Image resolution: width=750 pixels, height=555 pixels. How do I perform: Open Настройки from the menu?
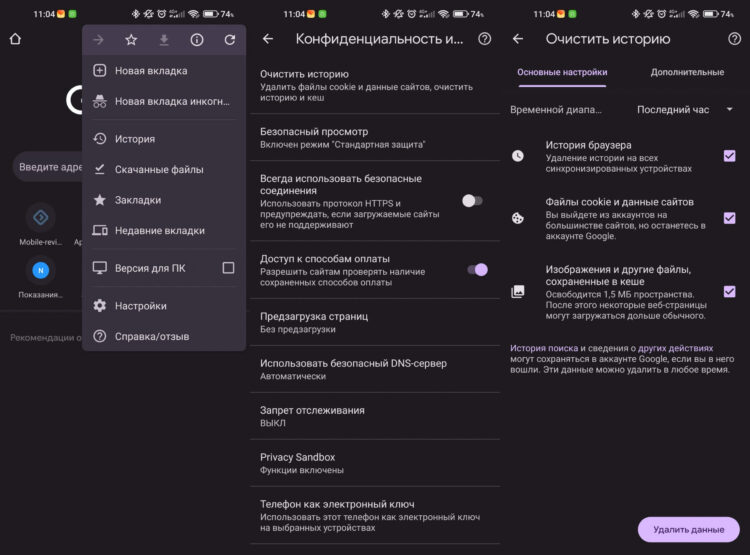click(164, 306)
